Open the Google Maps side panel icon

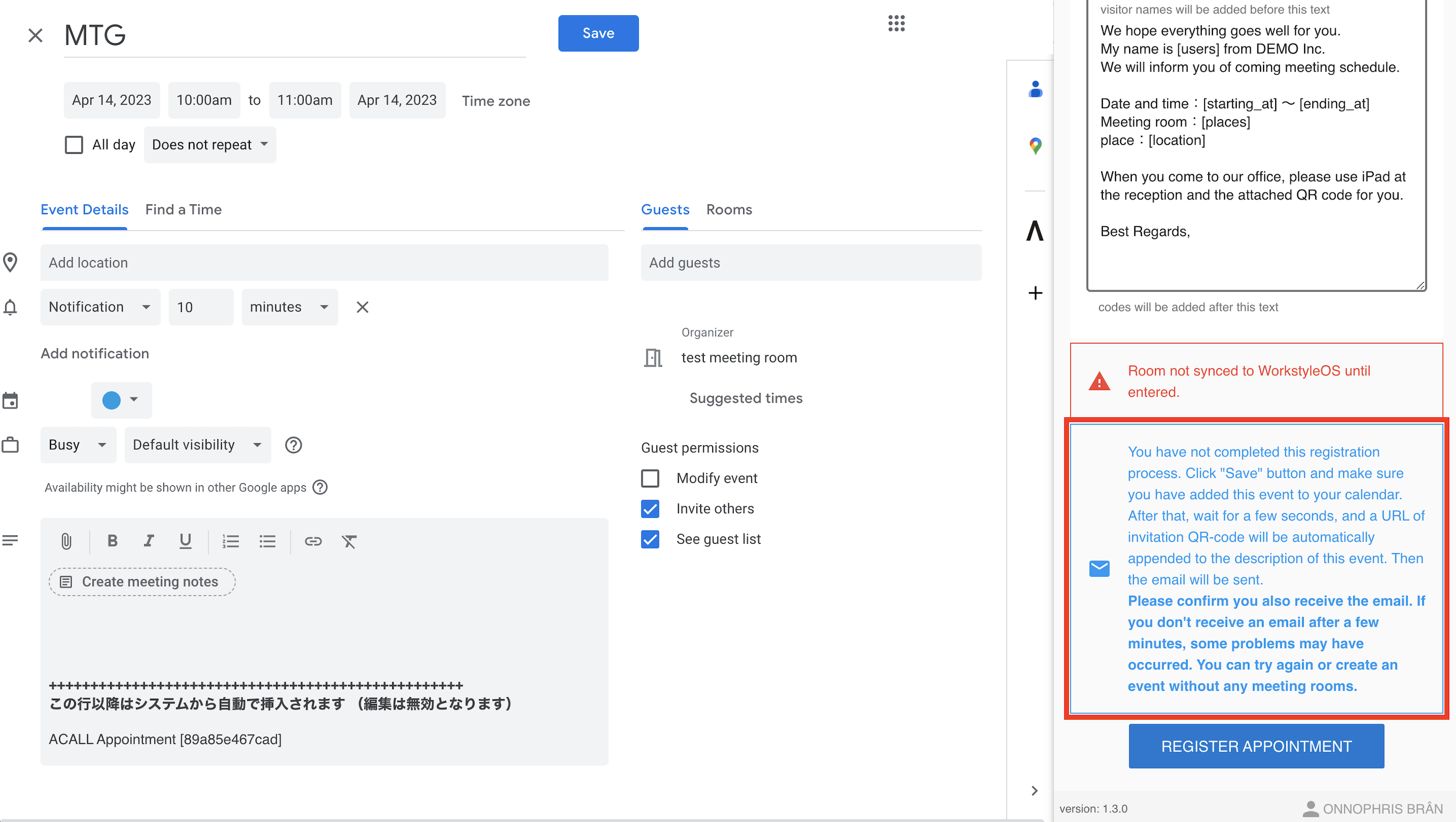coord(1035,146)
